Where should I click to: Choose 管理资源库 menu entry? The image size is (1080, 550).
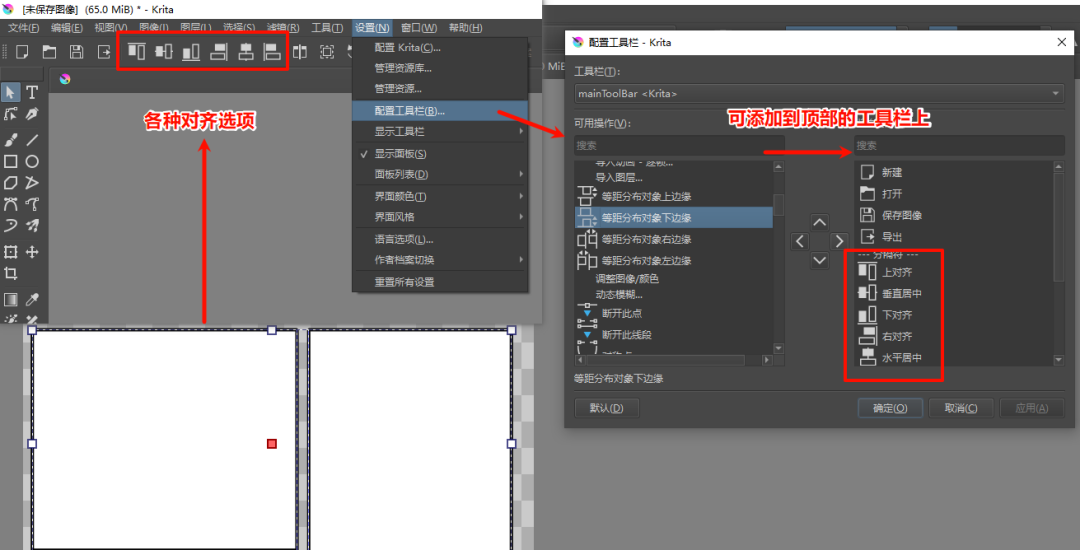(x=440, y=68)
